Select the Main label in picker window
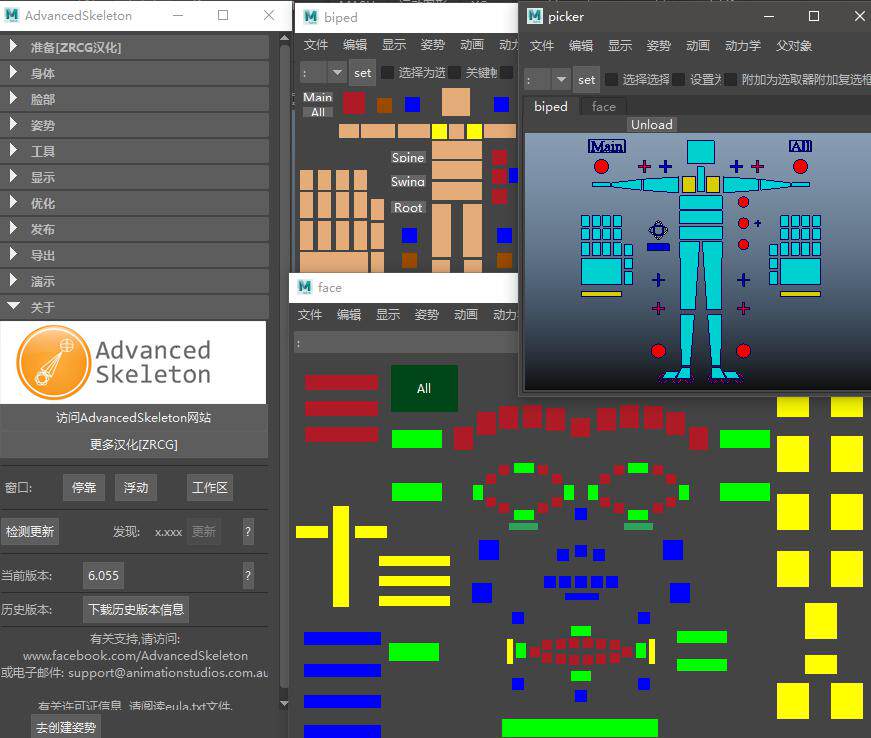871x738 pixels. coord(607,146)
